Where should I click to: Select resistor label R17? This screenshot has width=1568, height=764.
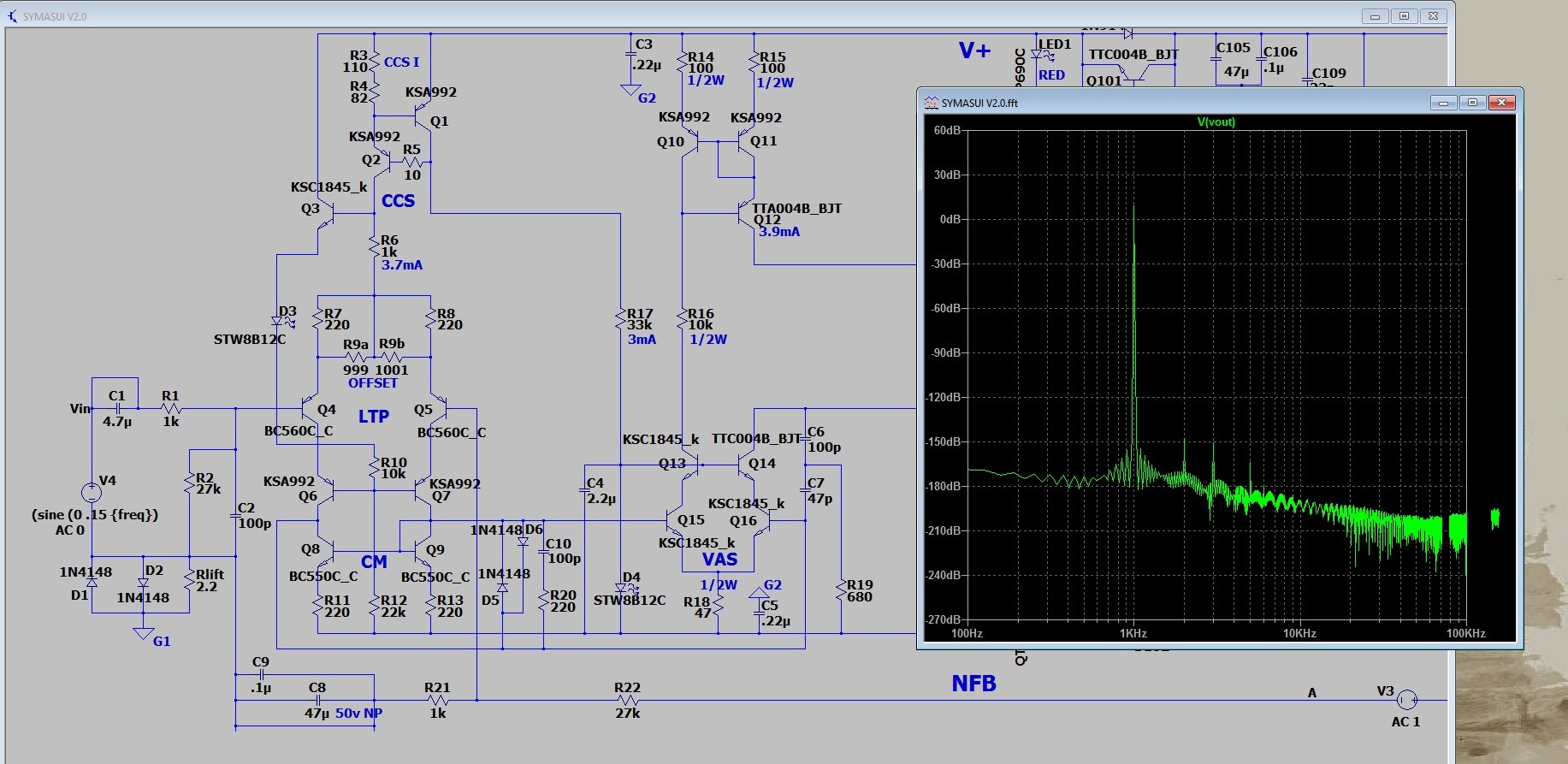click(x=640, y=314)
